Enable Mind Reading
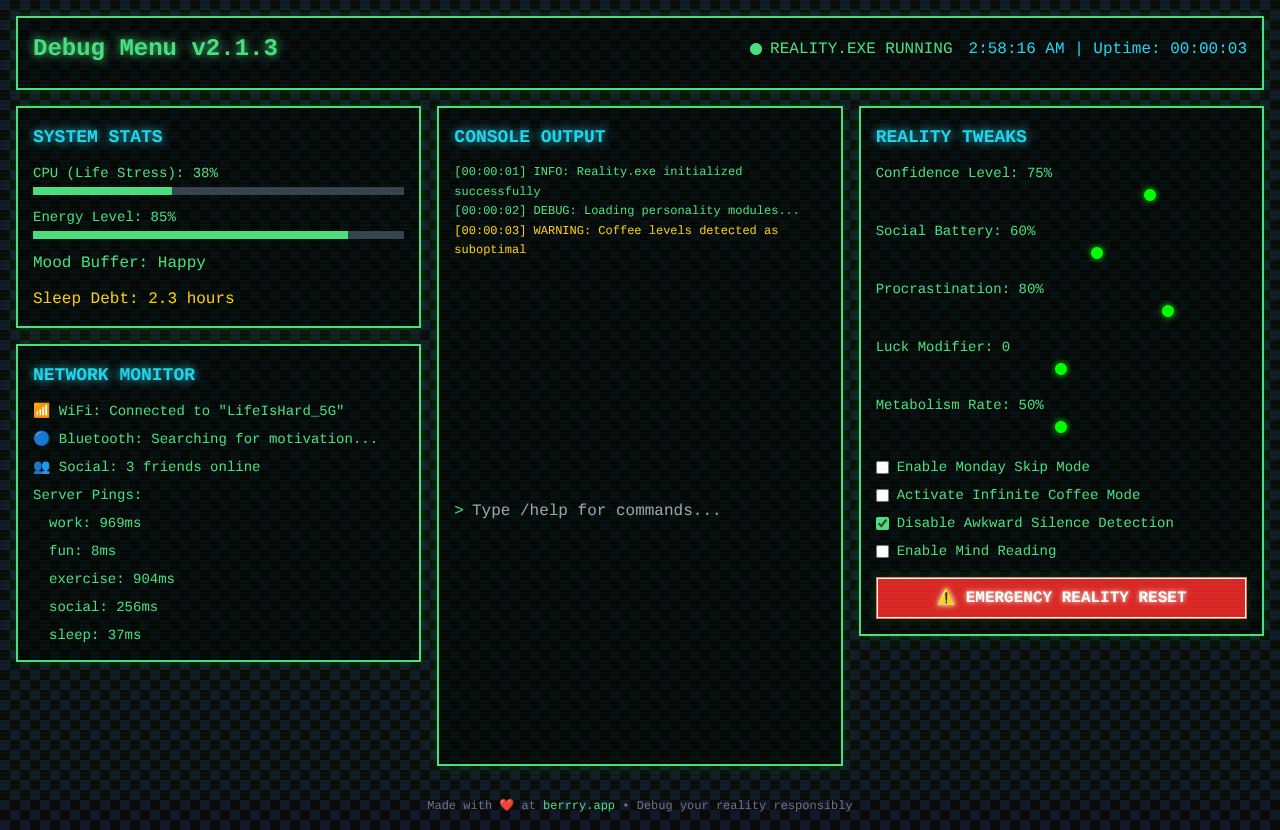1280x830 pixels. pos(882,551)
